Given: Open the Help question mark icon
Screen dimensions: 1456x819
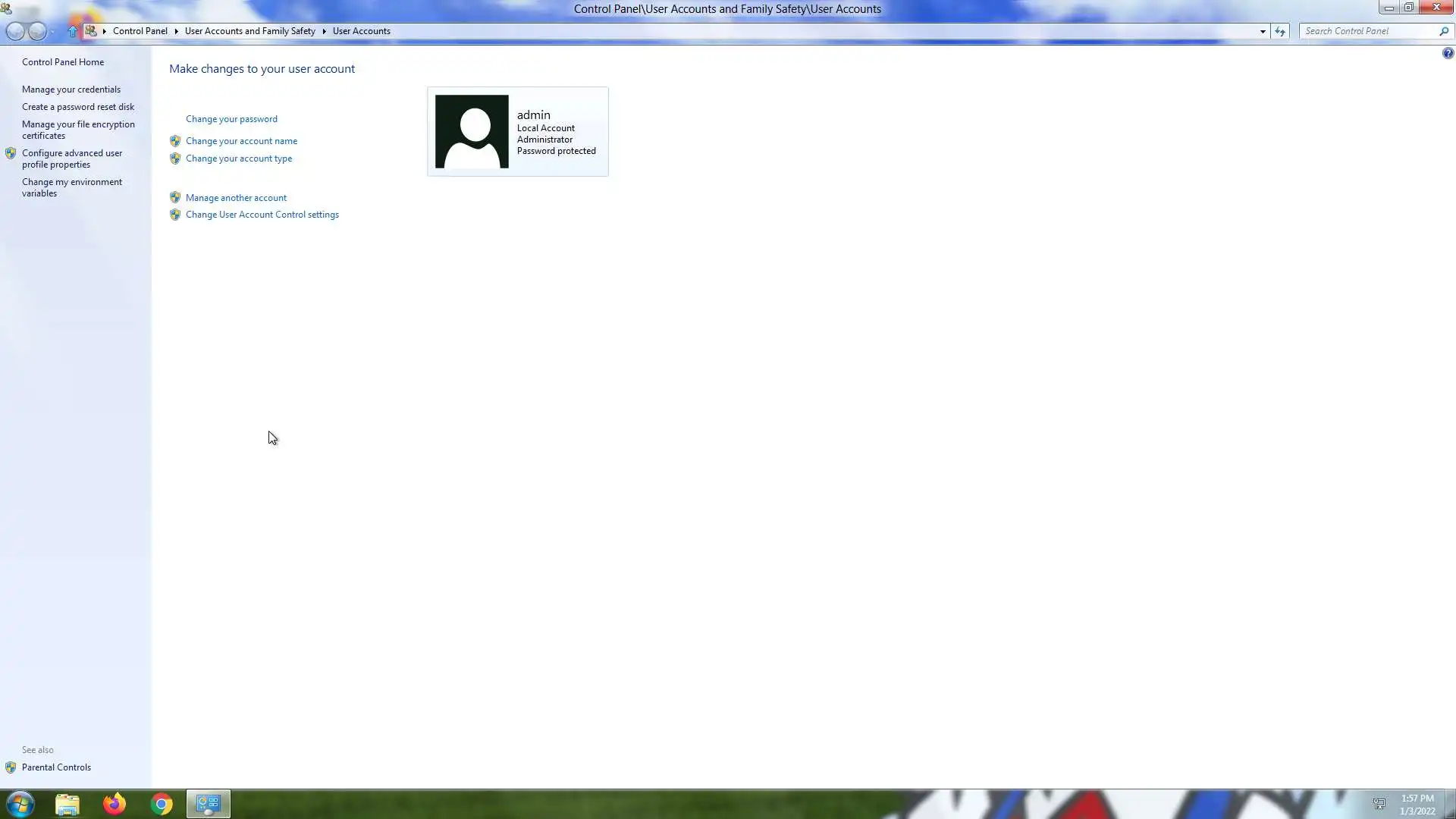Looking at the screenshot, I should click(1448, 53).
